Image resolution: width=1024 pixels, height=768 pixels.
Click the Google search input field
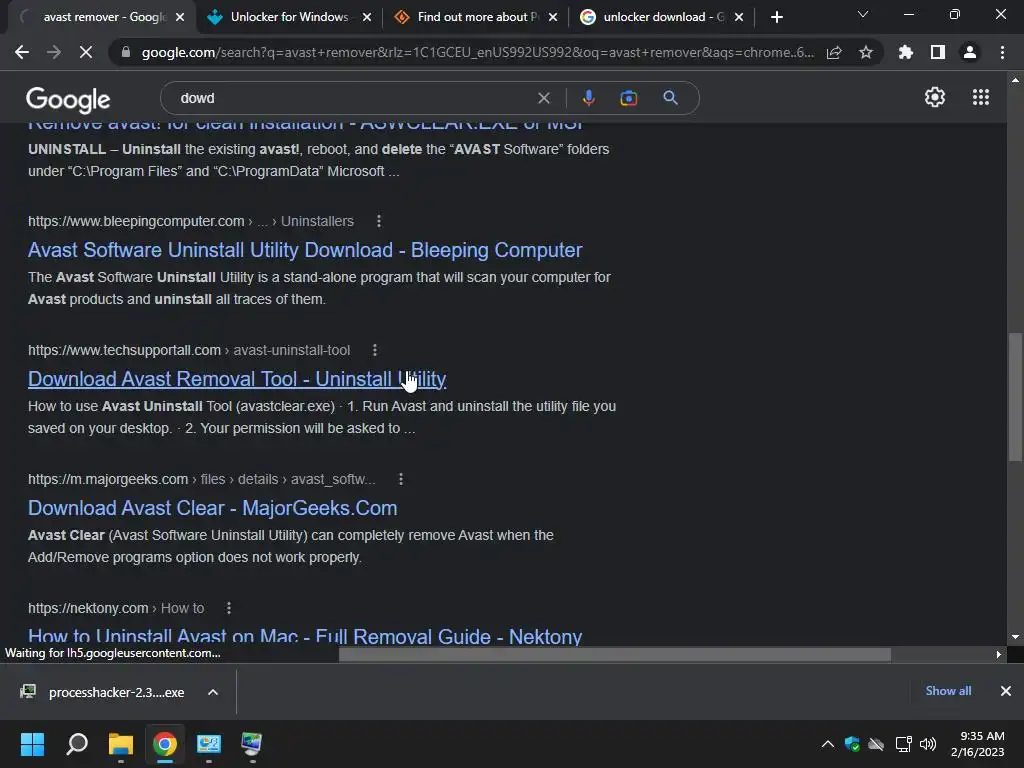[x=353, y=98]
